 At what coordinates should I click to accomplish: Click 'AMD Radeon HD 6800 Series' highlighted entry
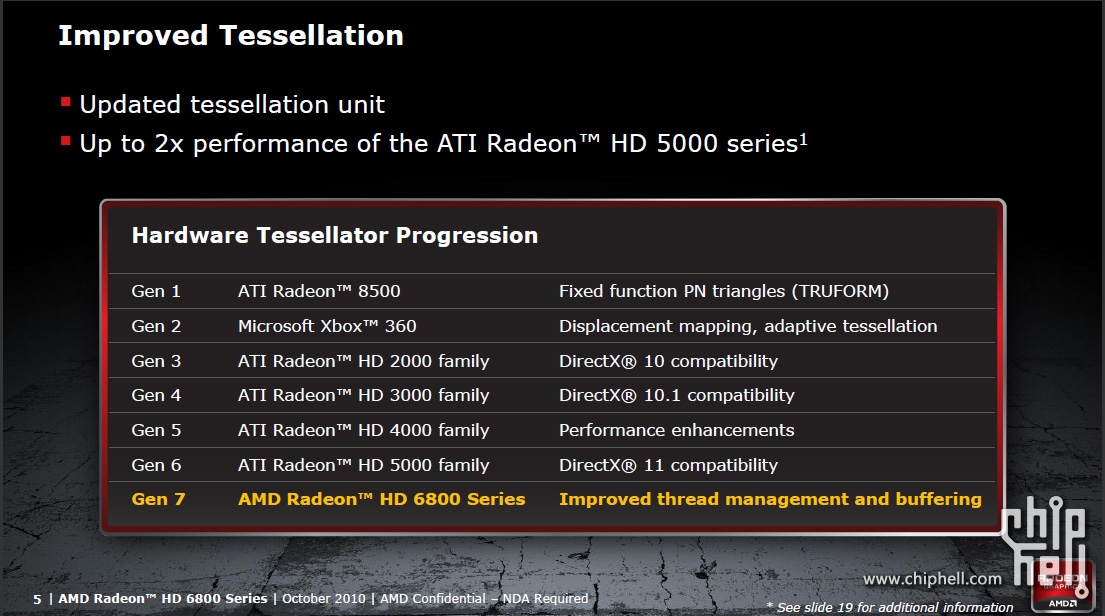coord(381,499)
